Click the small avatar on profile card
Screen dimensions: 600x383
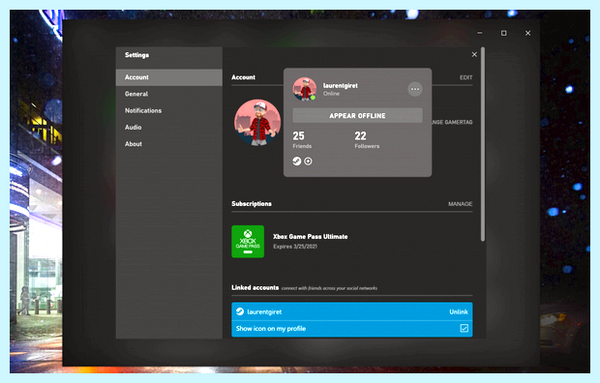tap(305, 89)
